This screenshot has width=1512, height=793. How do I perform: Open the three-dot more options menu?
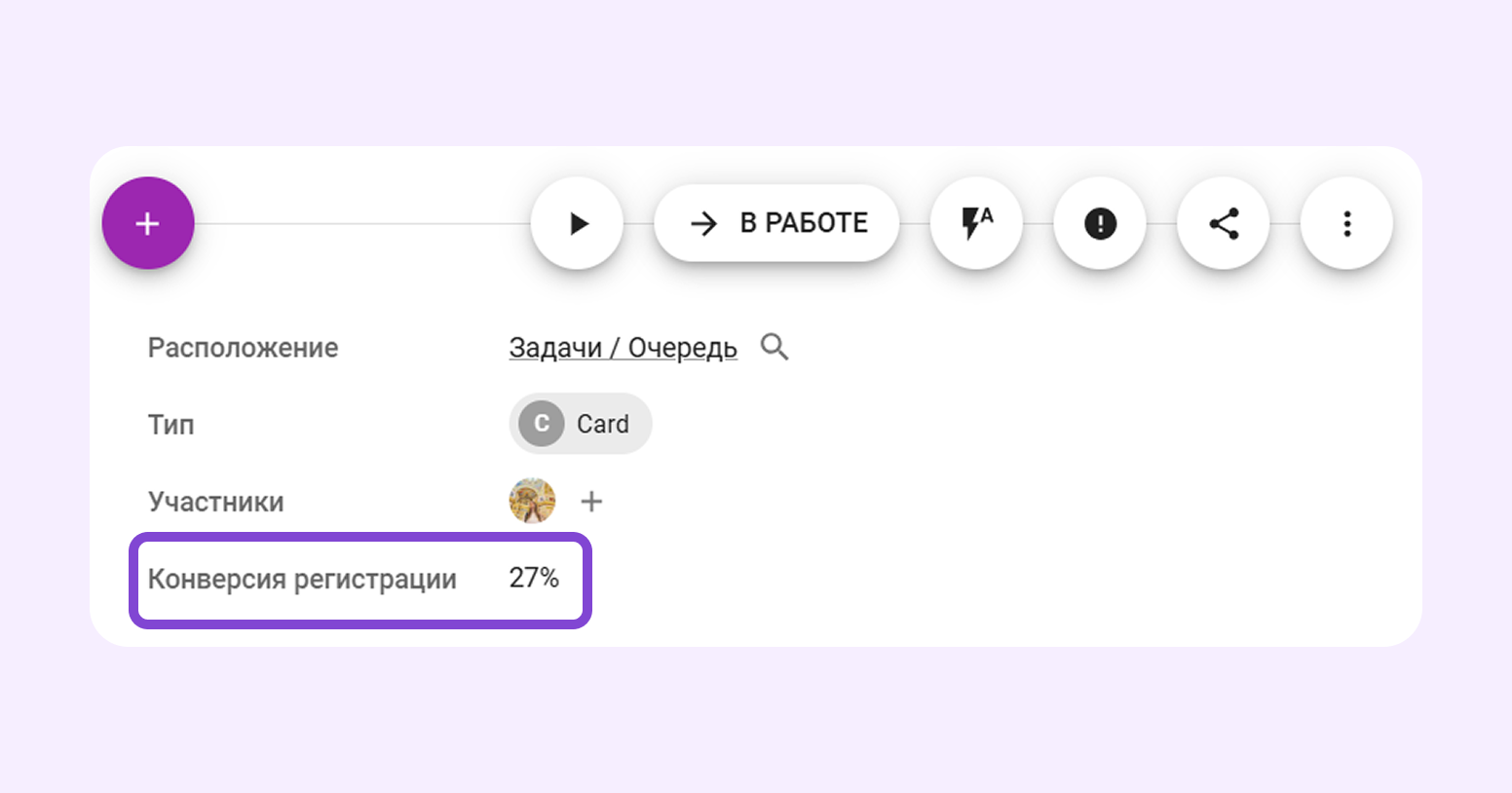(1346, 223)
